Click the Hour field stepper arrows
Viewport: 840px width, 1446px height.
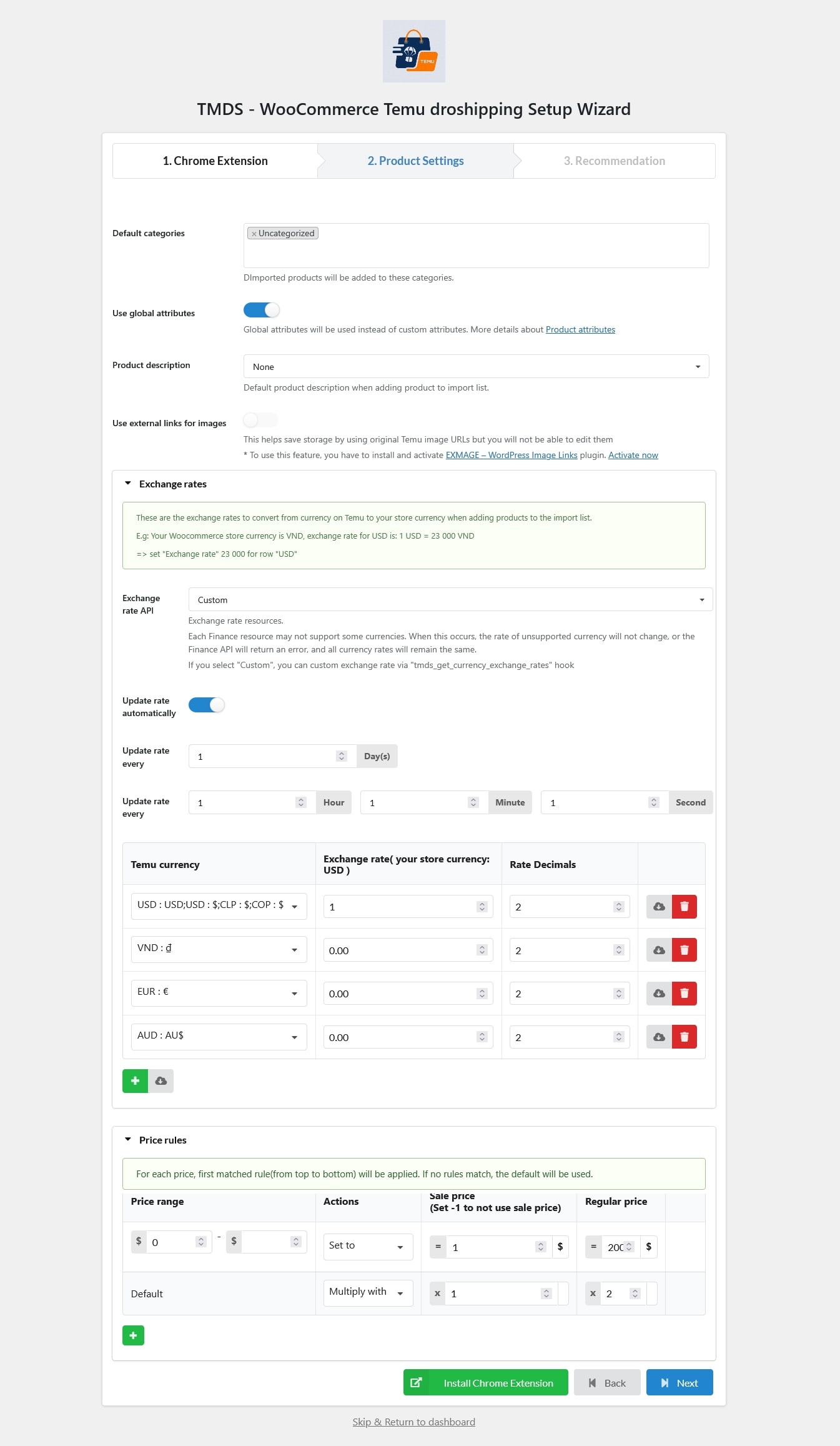pyautogui.click(x=301, y=802)
